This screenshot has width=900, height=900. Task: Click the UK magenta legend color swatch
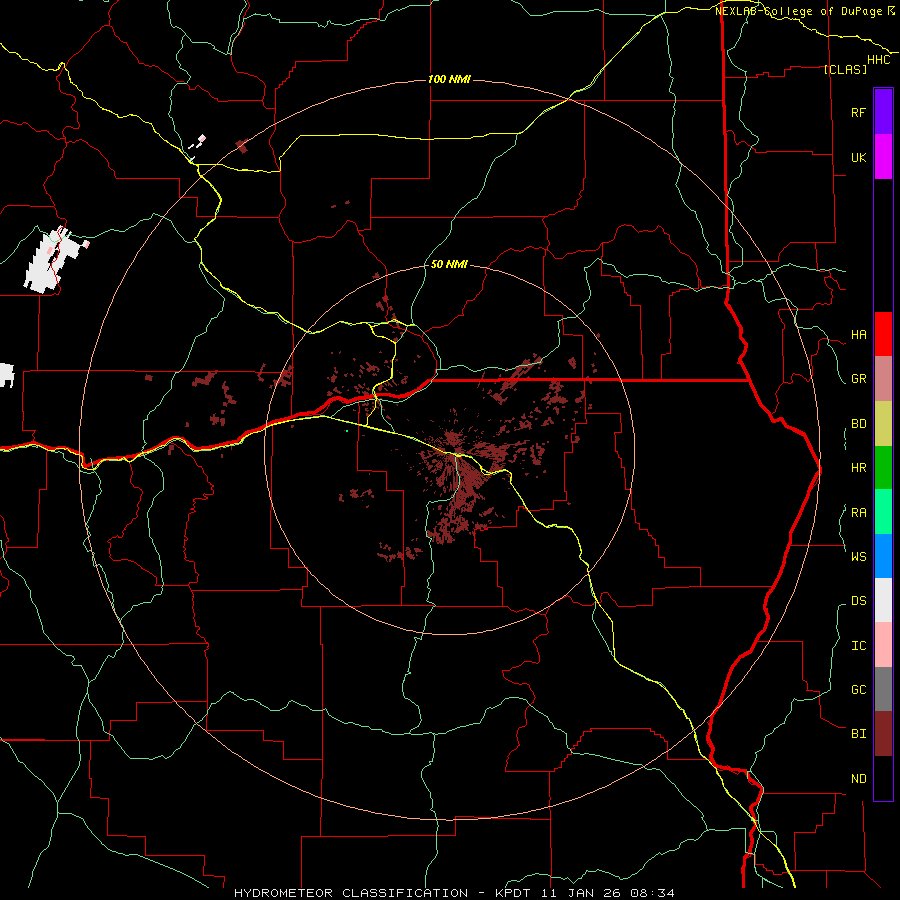click(883, 157)
